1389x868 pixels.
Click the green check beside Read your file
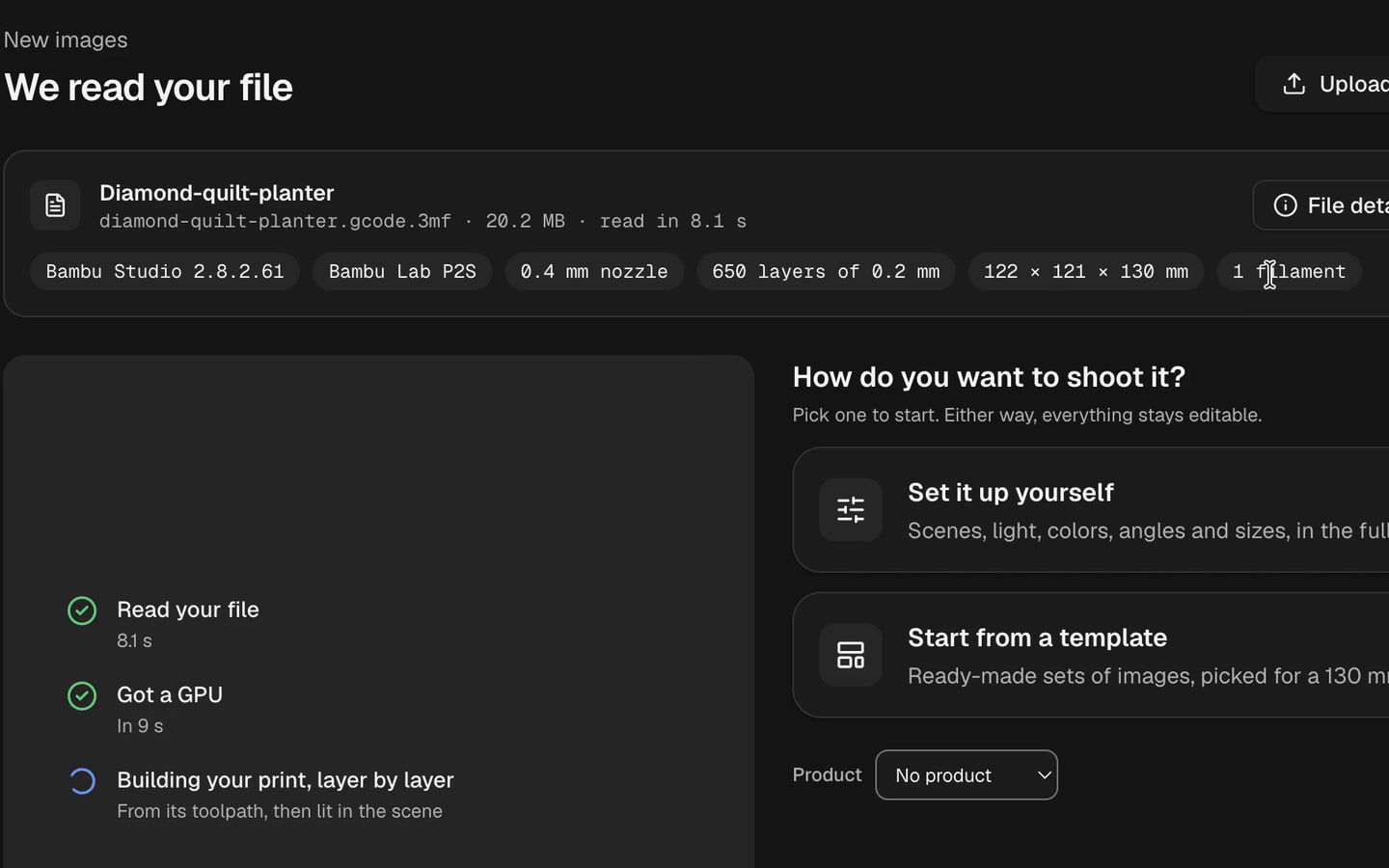[x=82, y=610]
